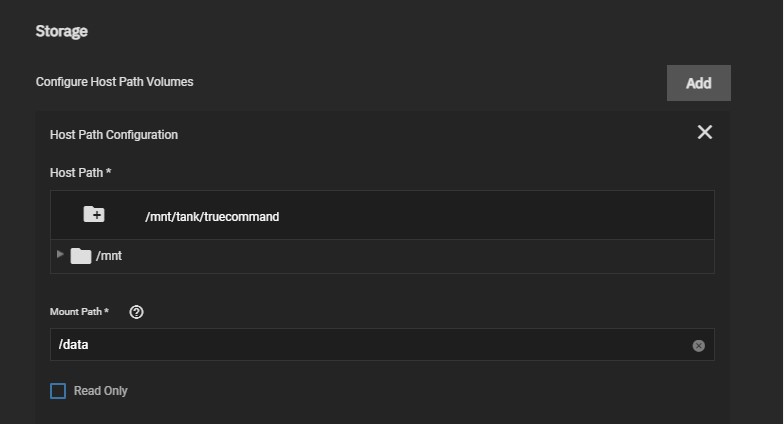Click Configure Host Path Volumes label
This screenshot has width=784, height=424.
[114, 82]
